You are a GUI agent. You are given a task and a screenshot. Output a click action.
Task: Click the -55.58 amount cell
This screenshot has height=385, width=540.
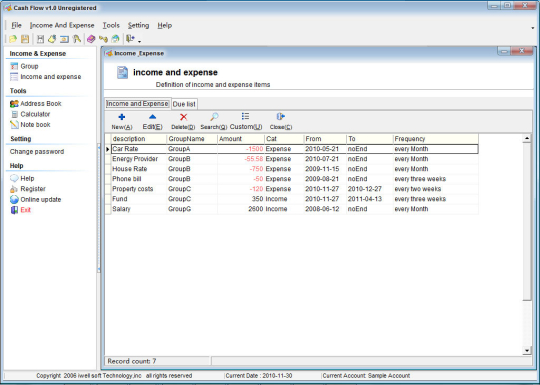(x=241, y=159)
